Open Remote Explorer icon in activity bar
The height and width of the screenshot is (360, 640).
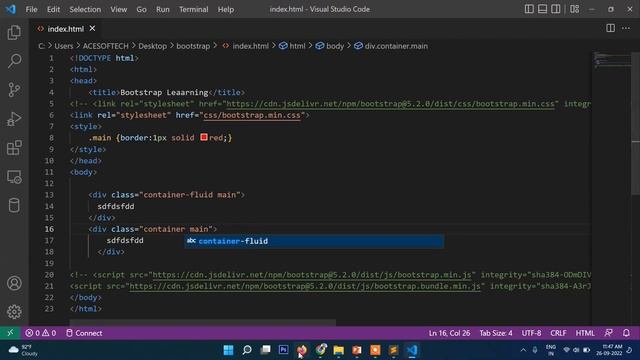14,177
